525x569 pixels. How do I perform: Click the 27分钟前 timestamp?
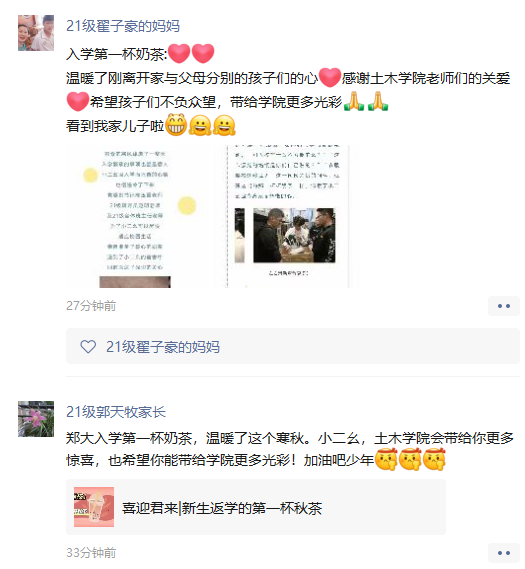click(x=91, y=306)
